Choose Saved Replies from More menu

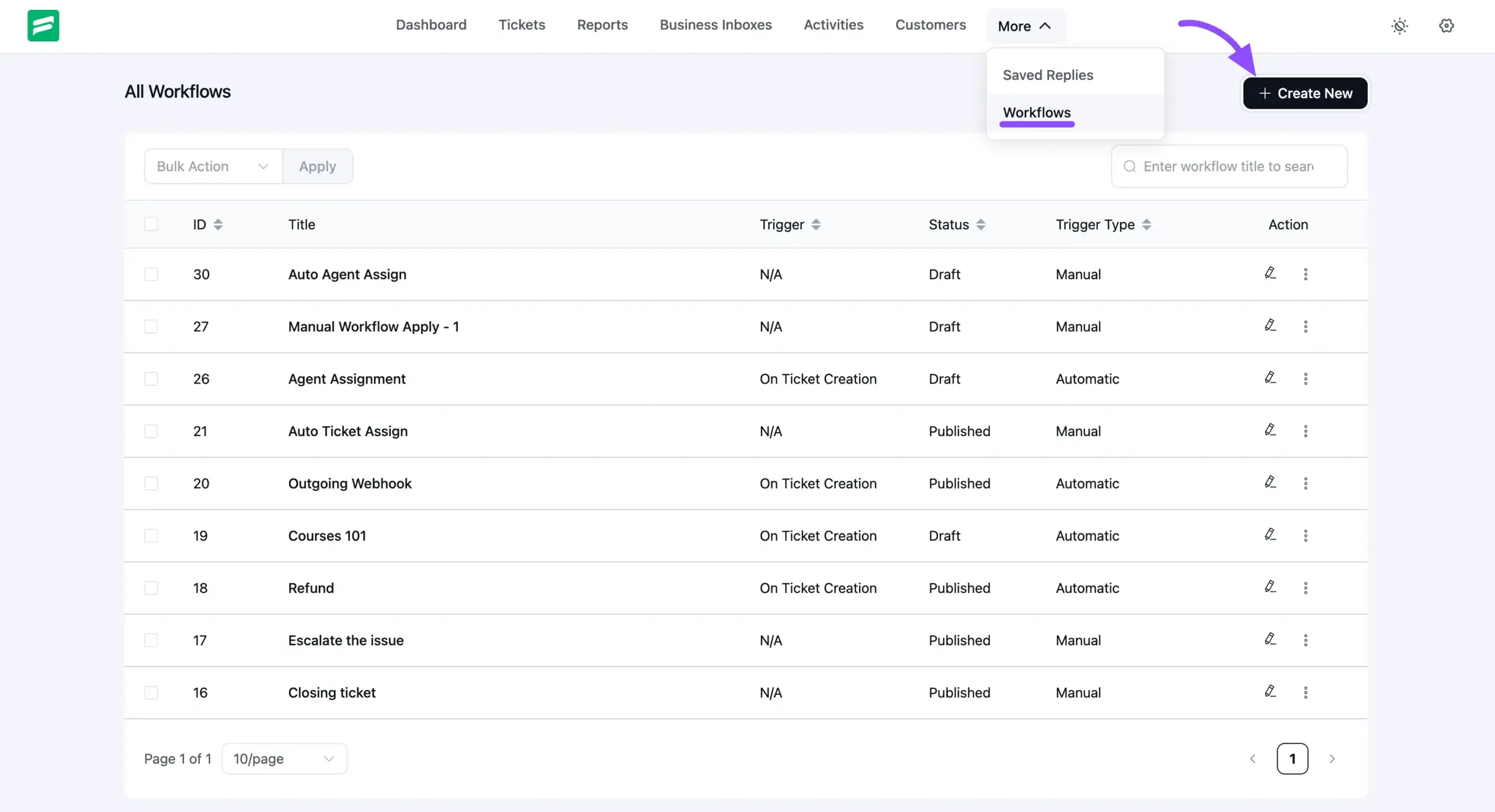coord(1075,75)
